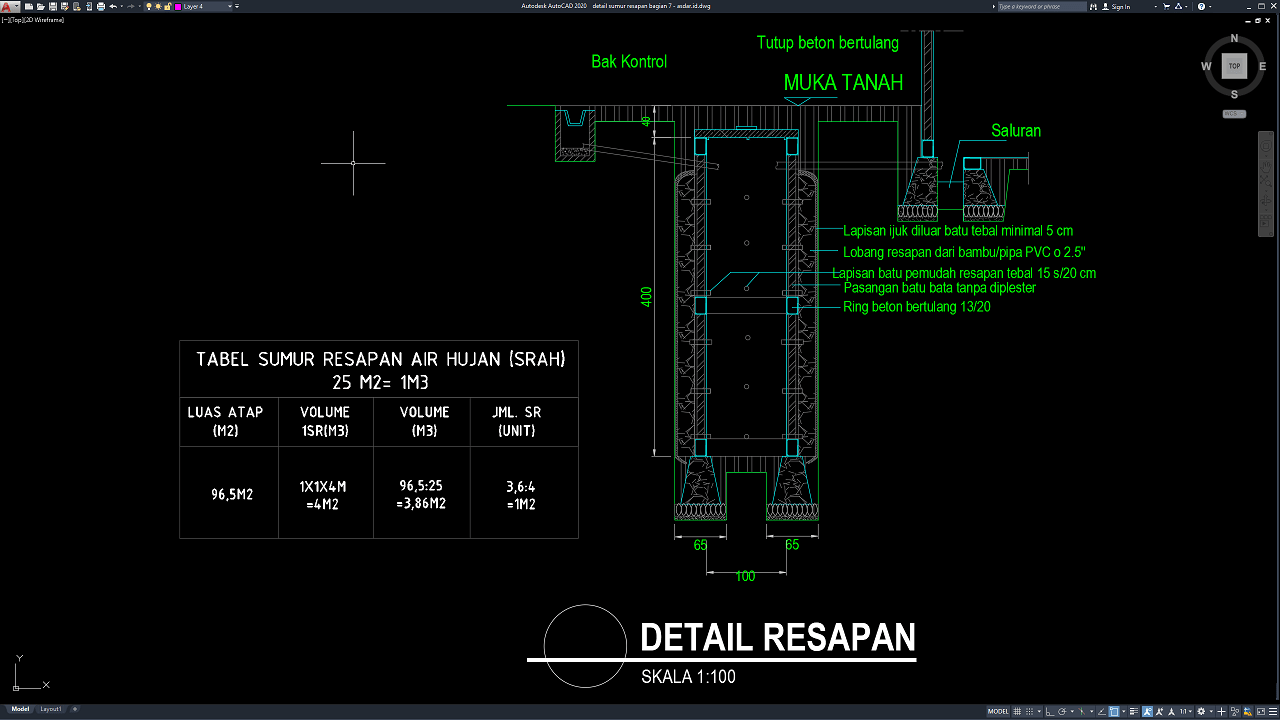Click the Plot printer icon

click(x=99, y=6)
